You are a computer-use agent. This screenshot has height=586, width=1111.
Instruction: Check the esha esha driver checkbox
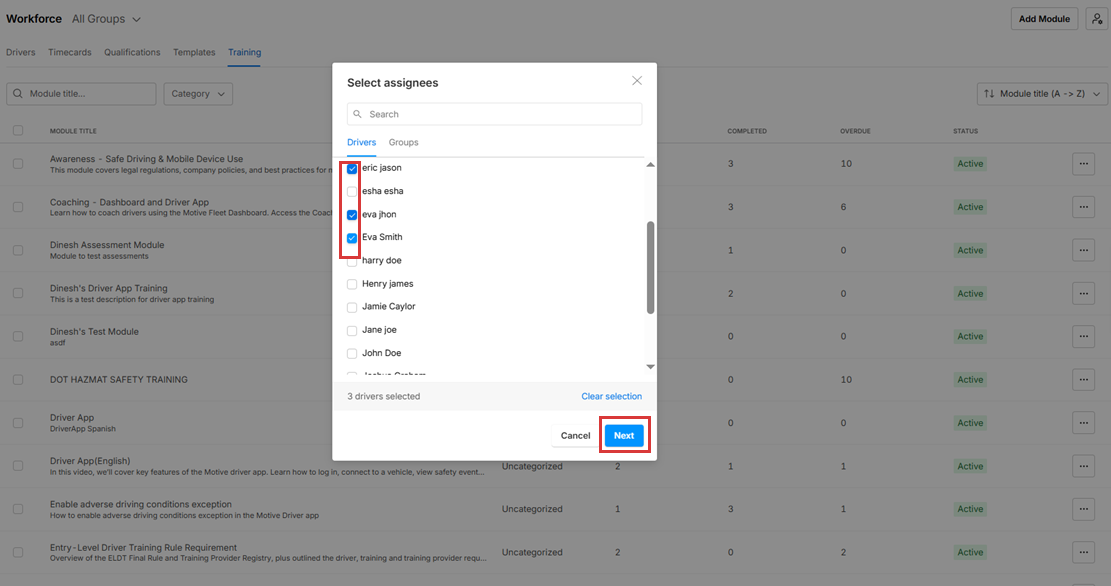coord(352,191)
